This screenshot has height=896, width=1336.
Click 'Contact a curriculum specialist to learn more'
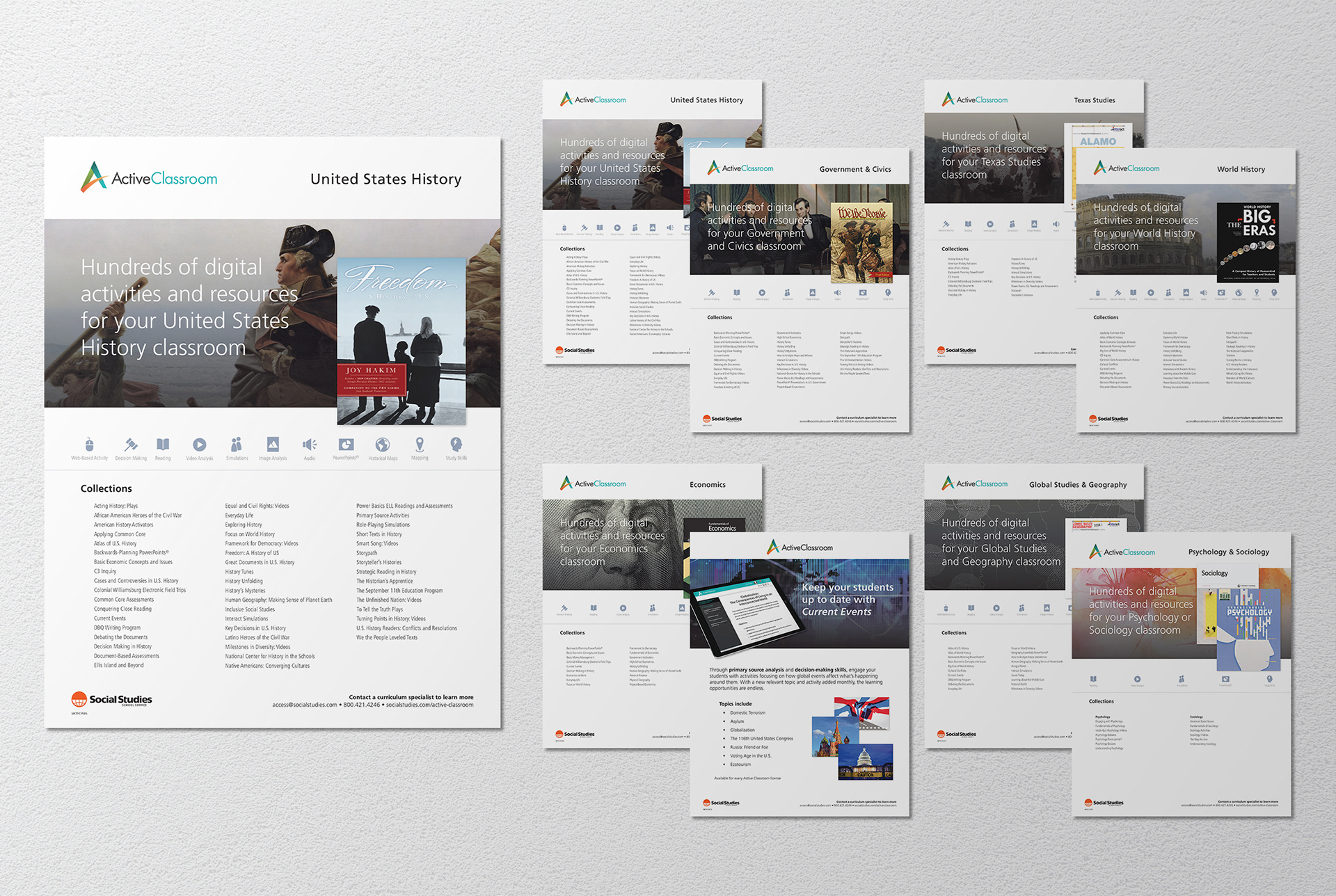point(411,697)
